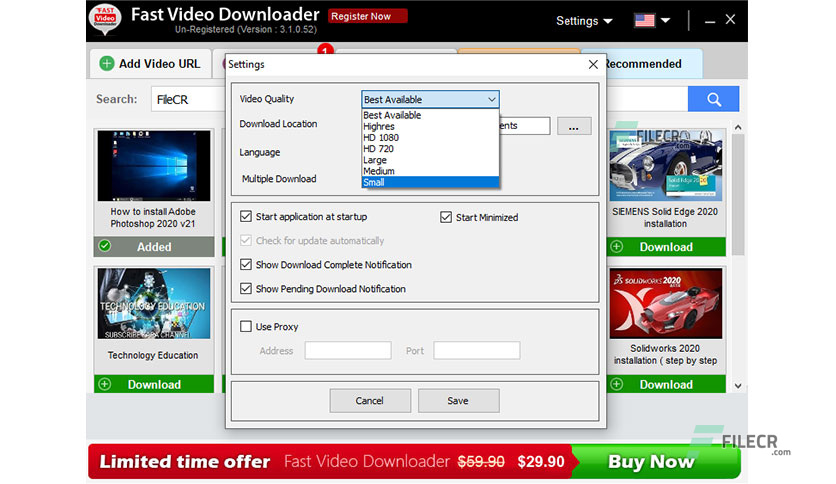836x484 pixels.
Task: Toggle the Start Minimized checkbox
Action: click(446, 217)
